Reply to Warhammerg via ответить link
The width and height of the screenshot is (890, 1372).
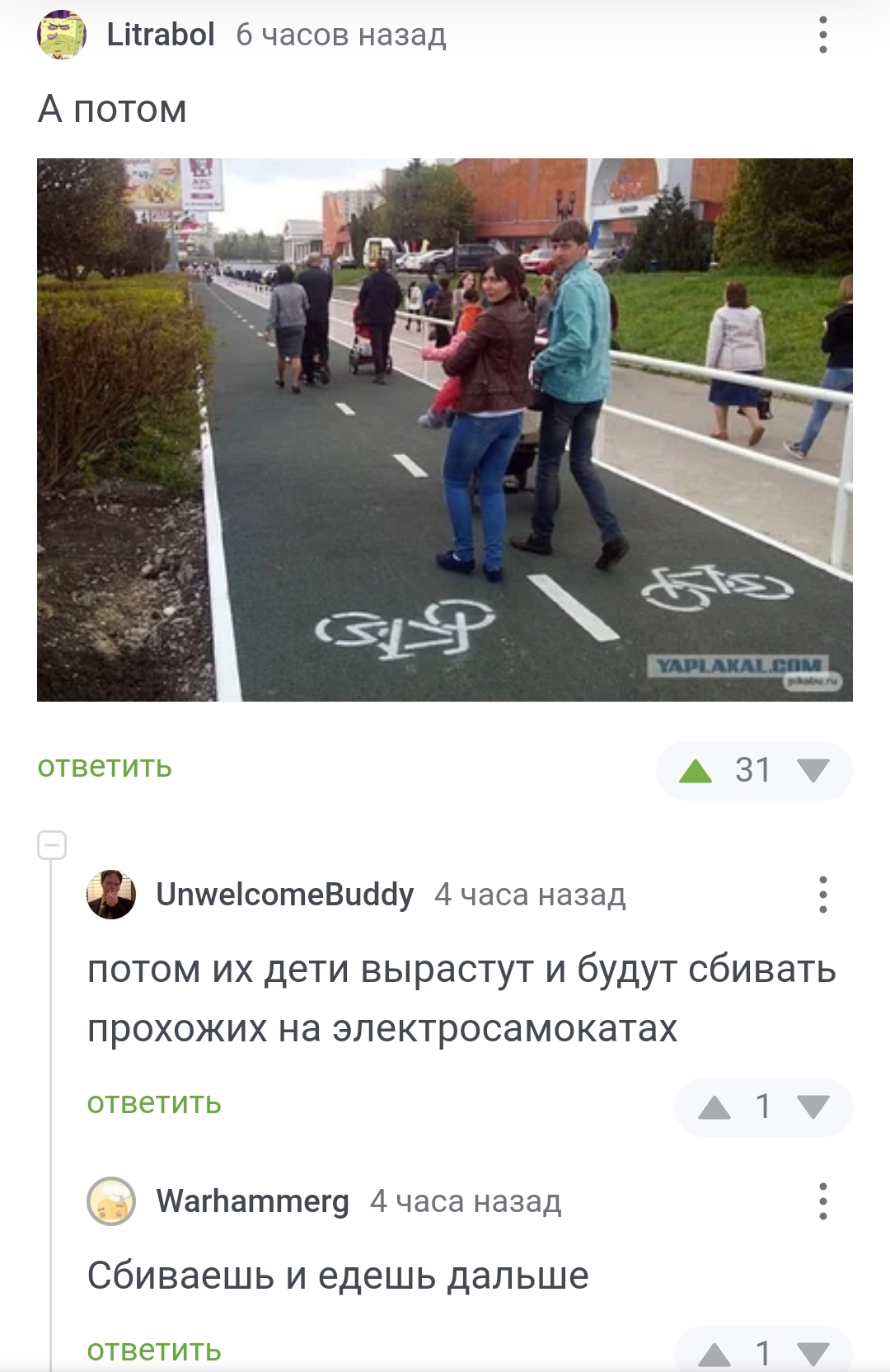[x=154, y=1351]
